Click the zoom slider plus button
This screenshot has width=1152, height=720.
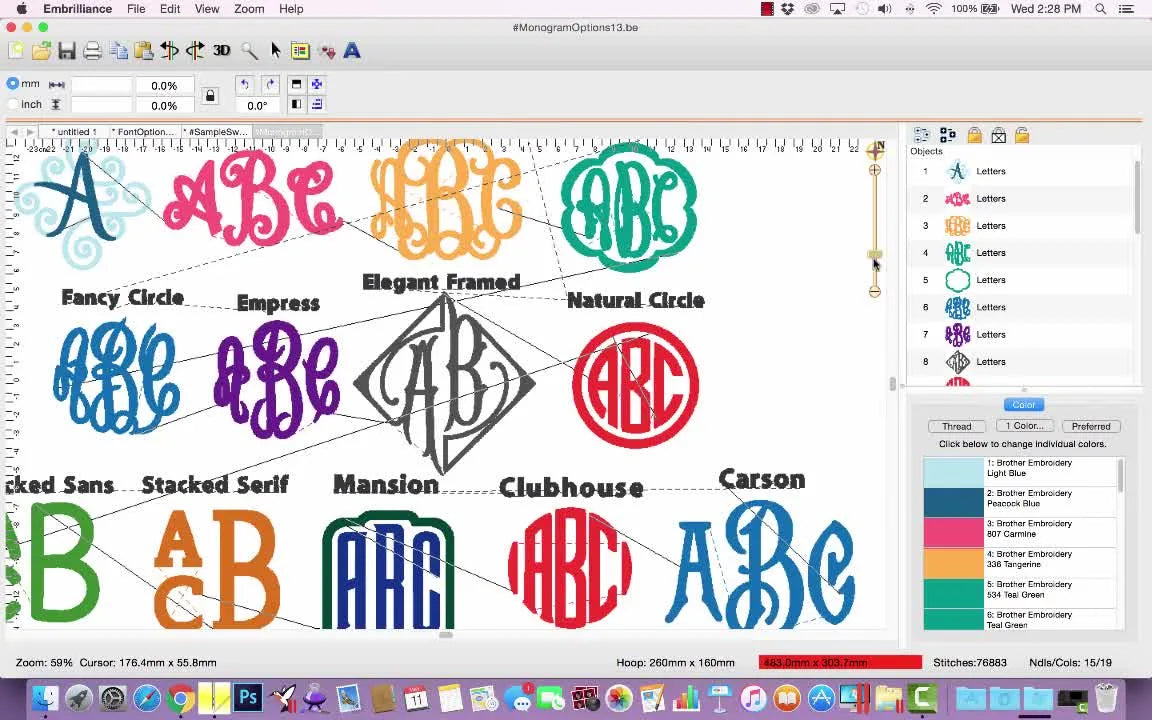click(874, 170)
